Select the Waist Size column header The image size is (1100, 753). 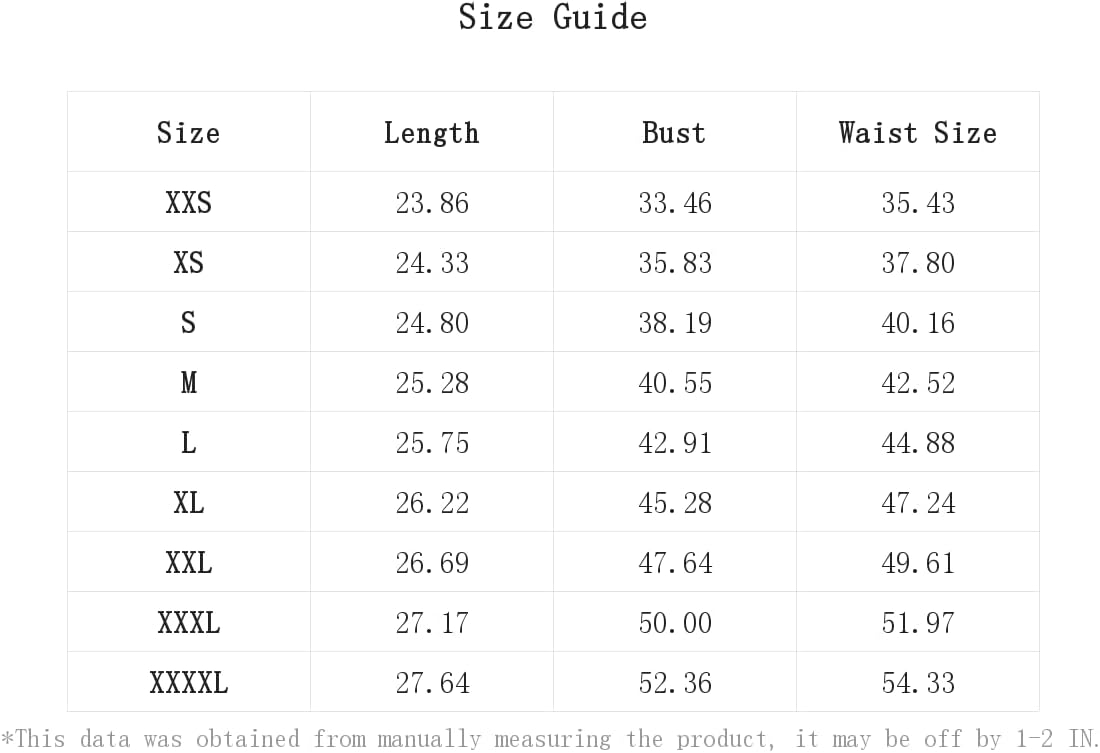(918, 132)
